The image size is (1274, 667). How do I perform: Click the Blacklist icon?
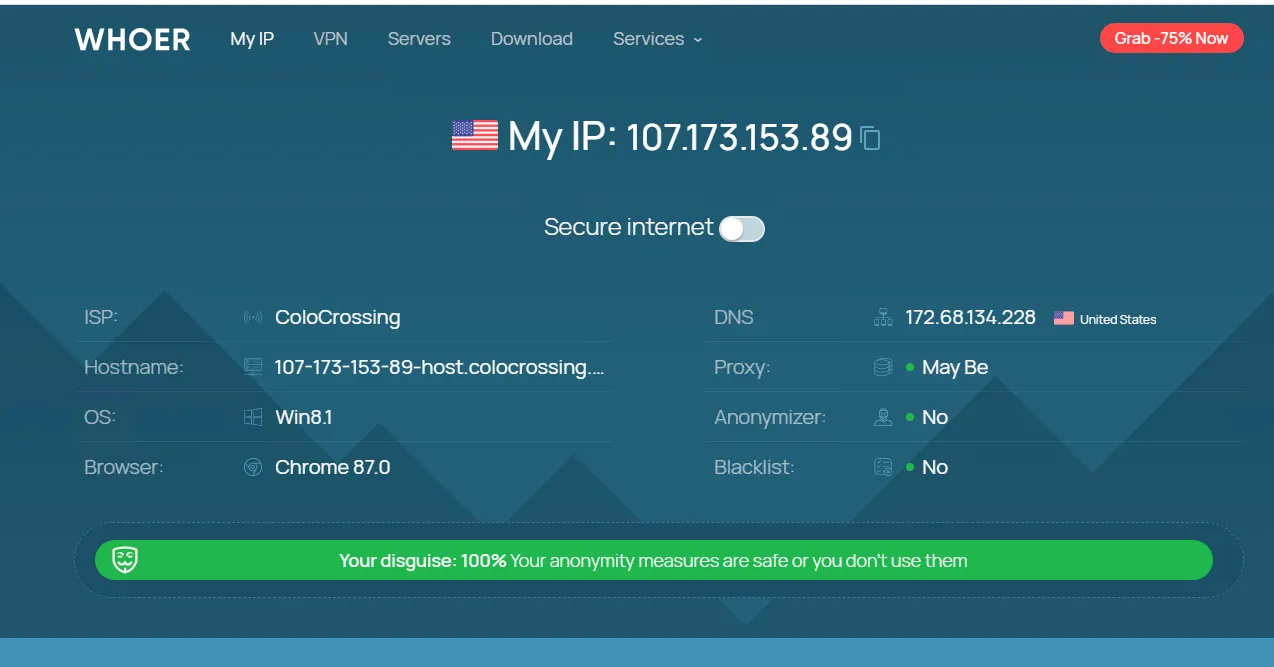(883, 467)
